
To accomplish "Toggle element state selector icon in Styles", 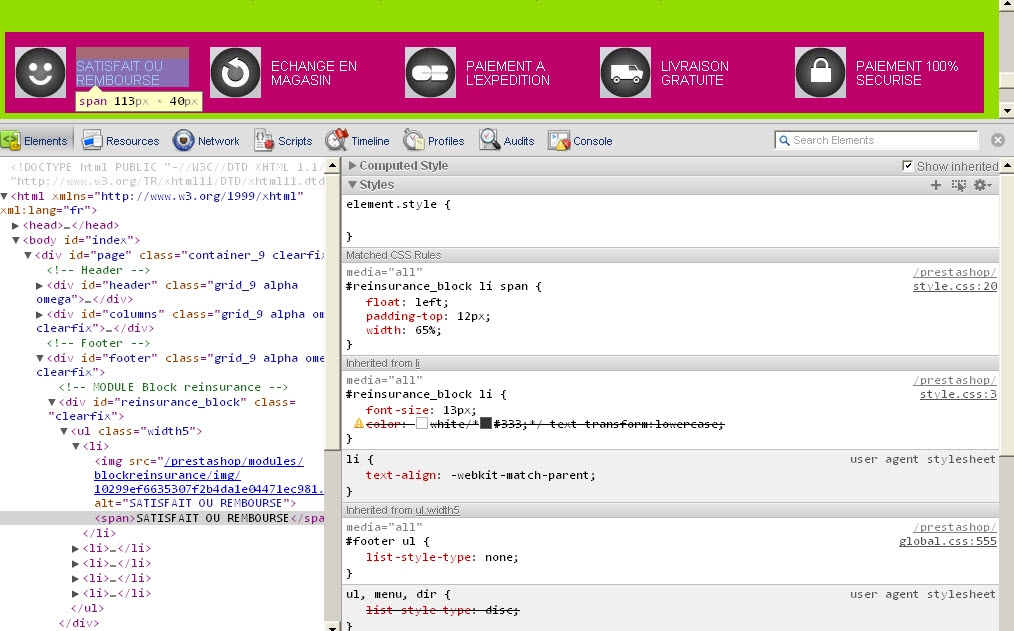I will [x=959, y=185].
